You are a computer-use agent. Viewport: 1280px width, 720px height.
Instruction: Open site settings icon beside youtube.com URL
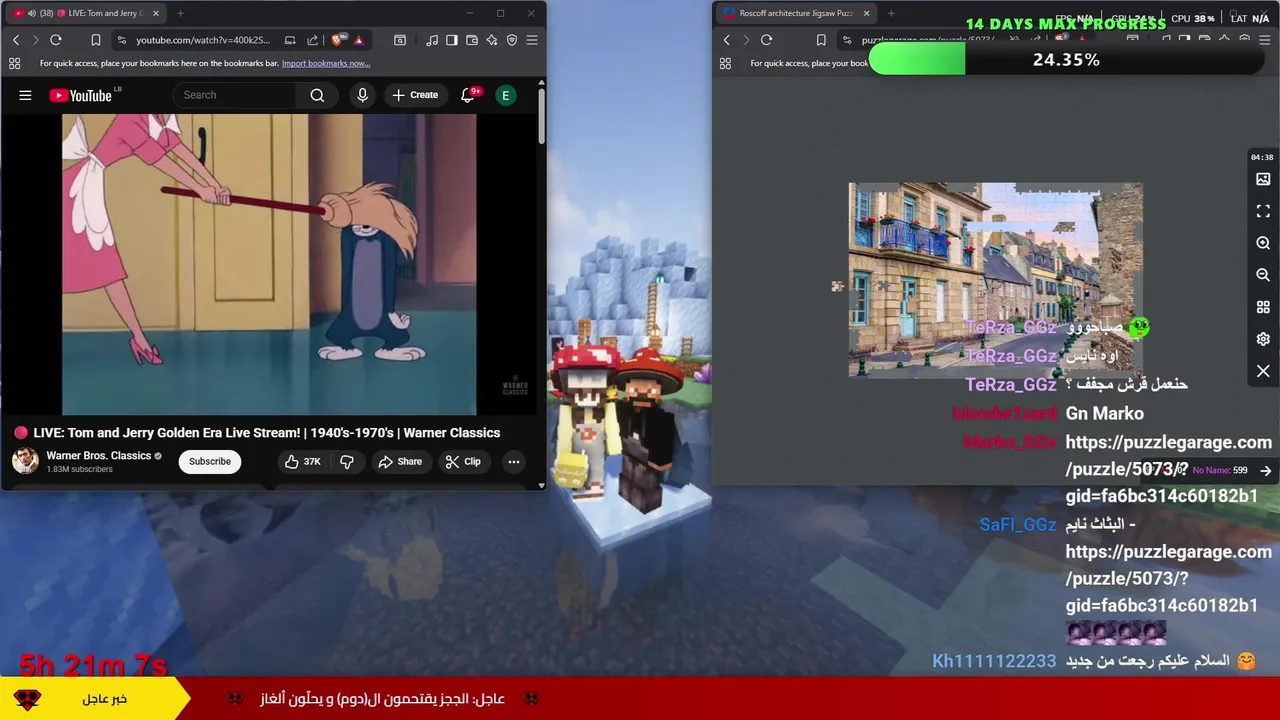pyautogui.click(x=121, y=40)
